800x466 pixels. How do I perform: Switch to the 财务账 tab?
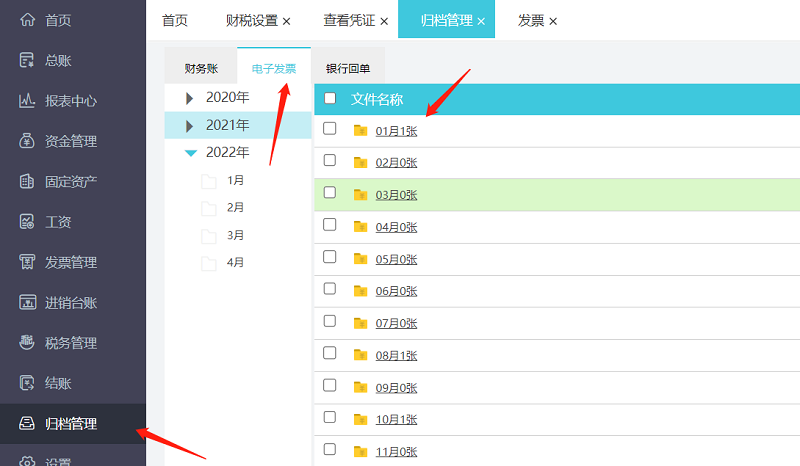201,69
